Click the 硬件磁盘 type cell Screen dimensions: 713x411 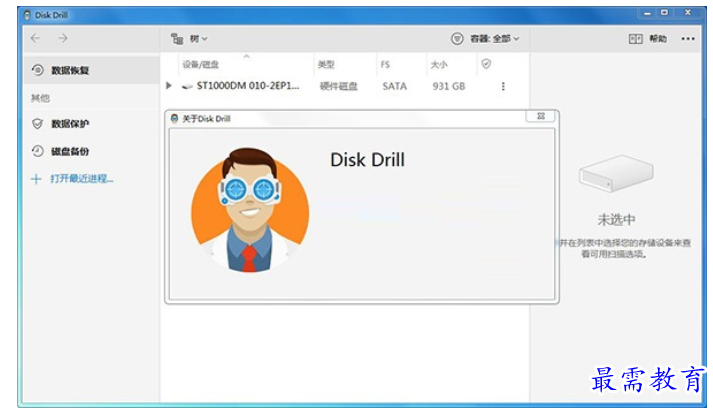339,86
